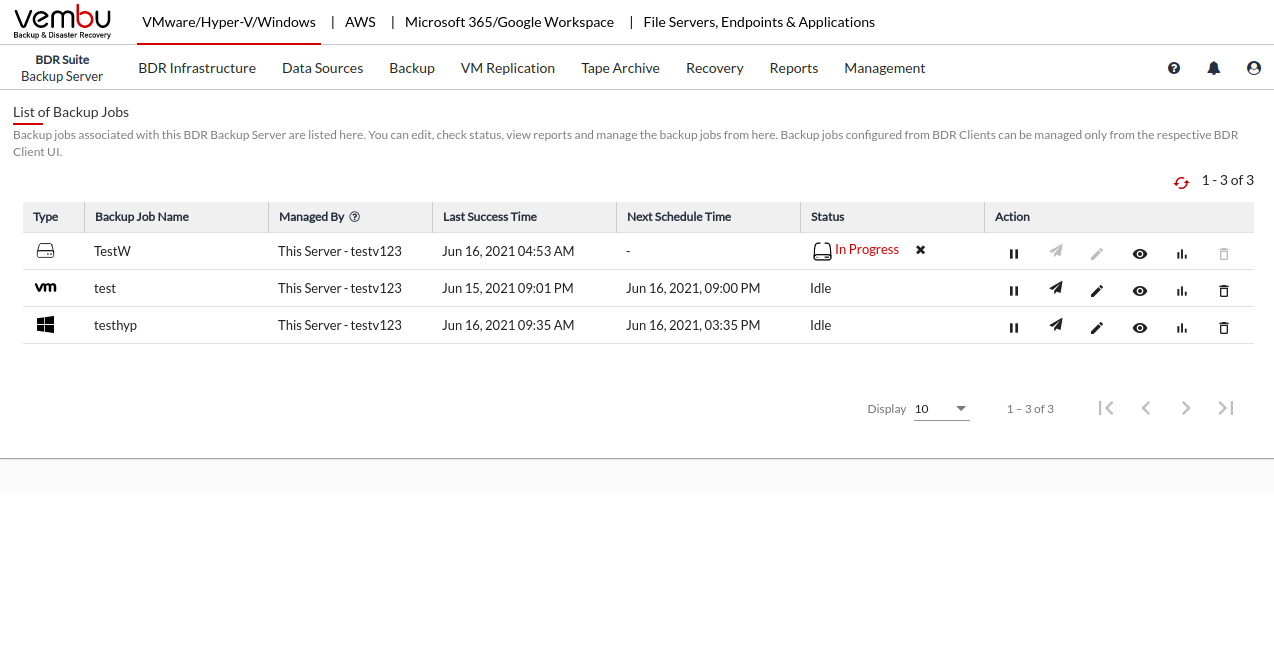
Task: View status of TestW job
Action: [1139, 254]
